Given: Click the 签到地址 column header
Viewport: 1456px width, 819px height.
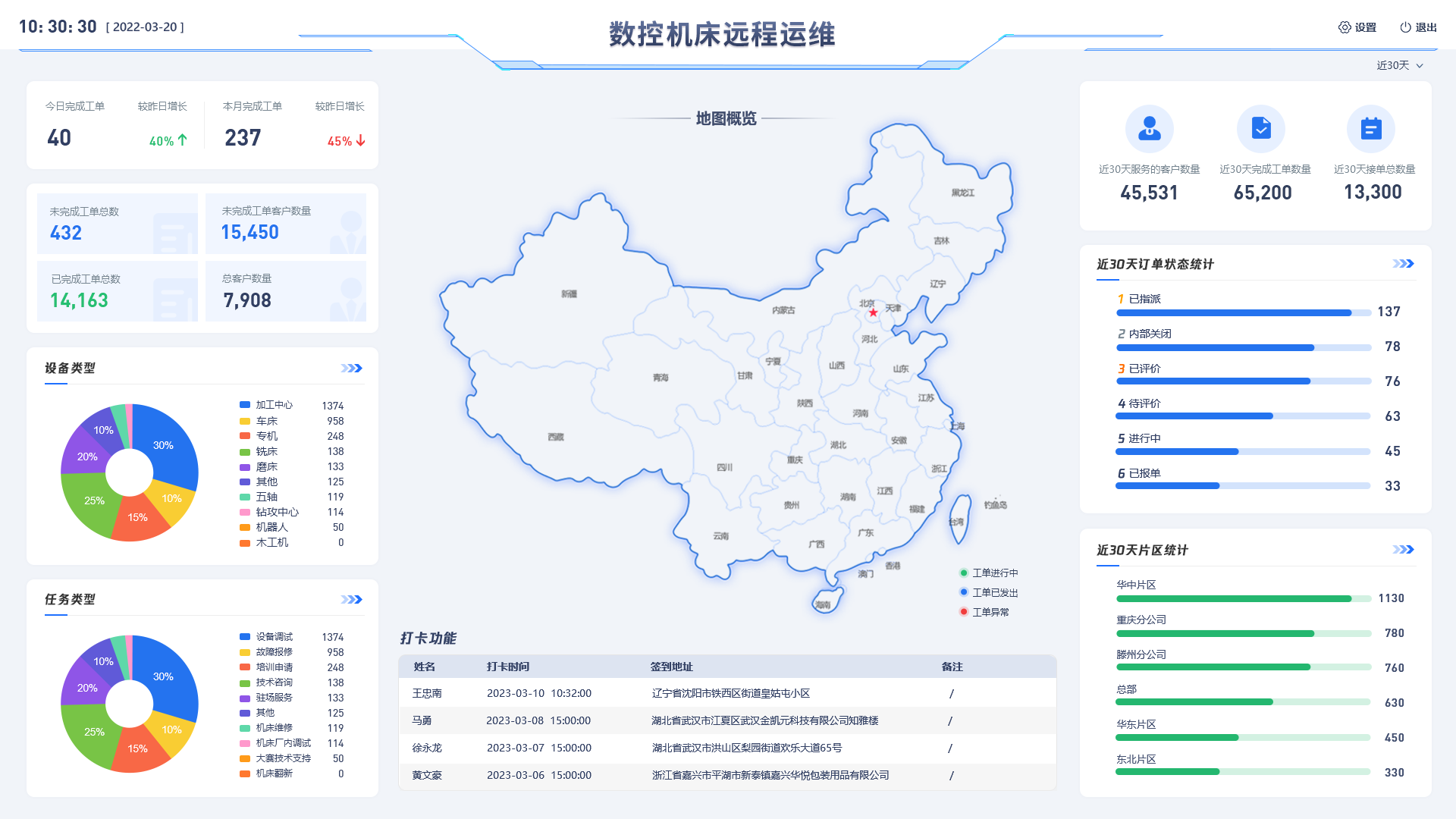Looking at the screenshot, I should (671, 667).
